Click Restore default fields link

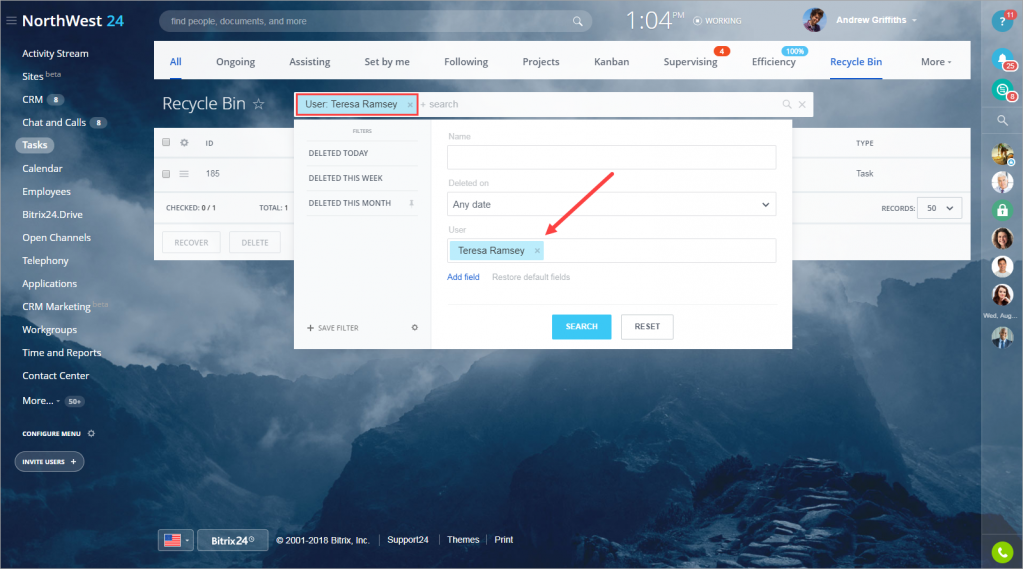531,277
